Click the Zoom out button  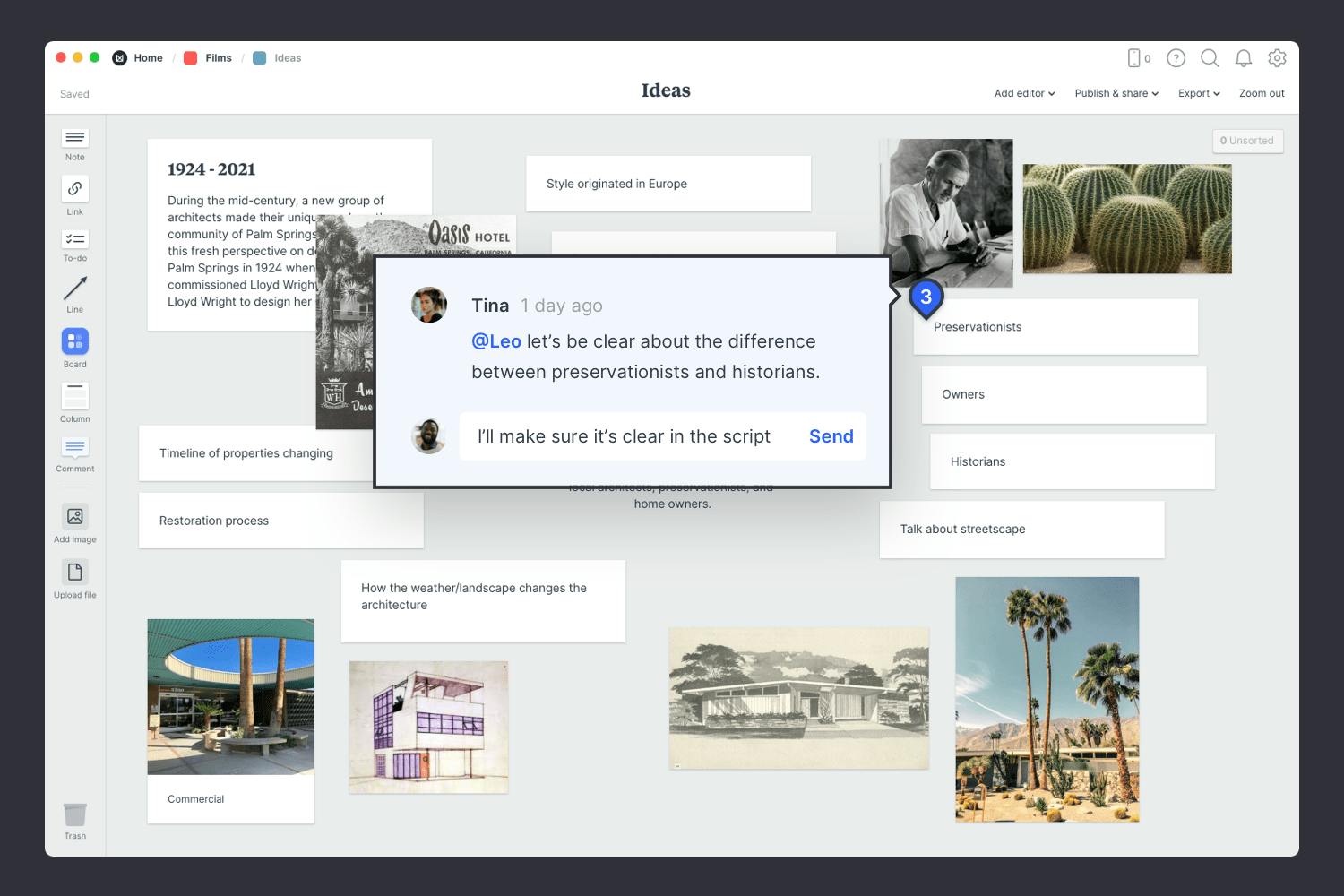coord(1262,93)
